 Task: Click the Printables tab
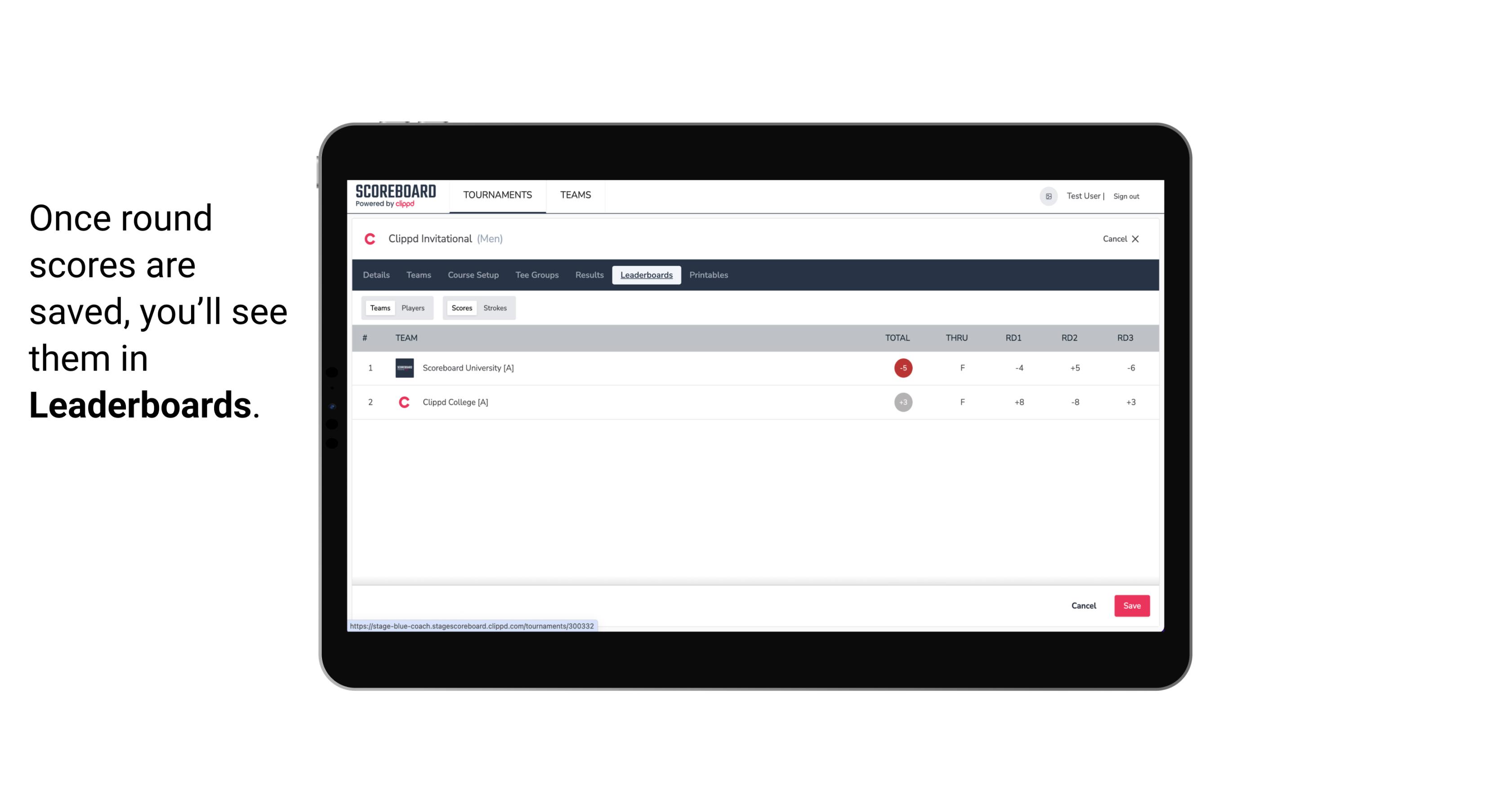point(708,275)
